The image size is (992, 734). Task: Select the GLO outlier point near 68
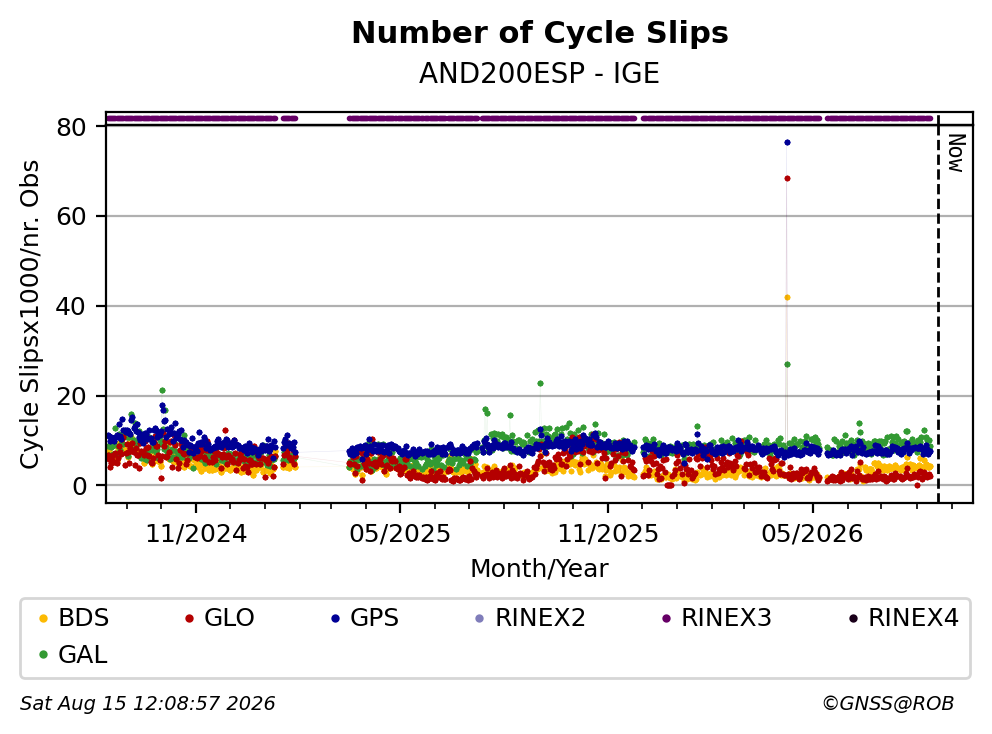[787, 178]
